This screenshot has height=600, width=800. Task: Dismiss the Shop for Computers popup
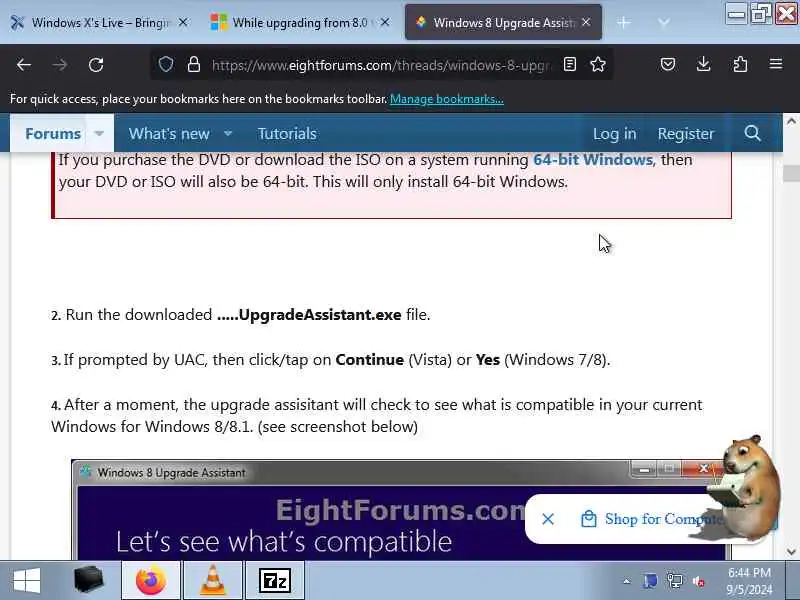point(548,519)
